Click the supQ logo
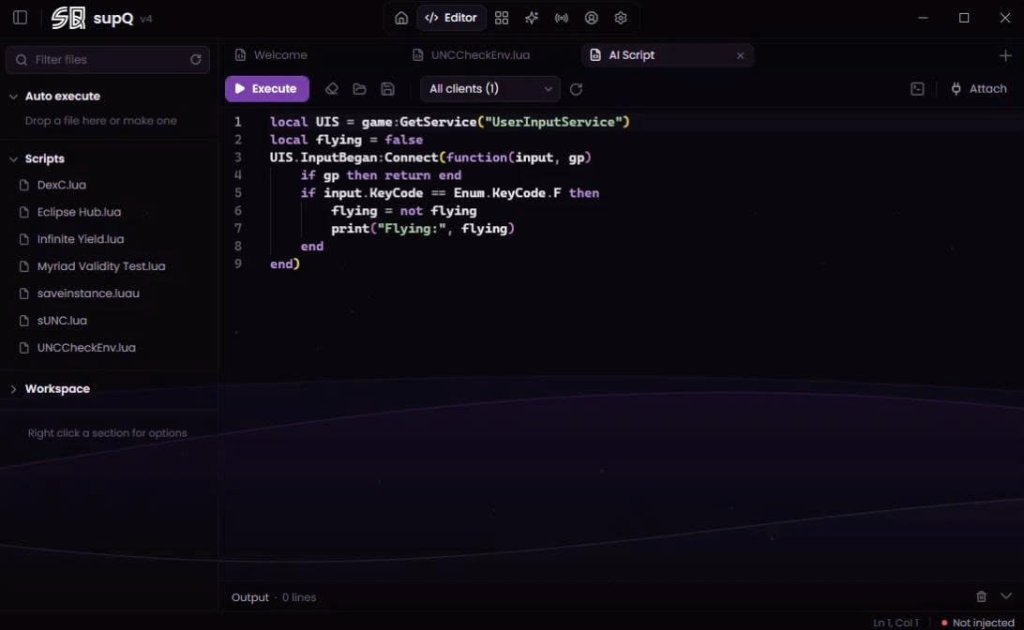 click(68, 18)
